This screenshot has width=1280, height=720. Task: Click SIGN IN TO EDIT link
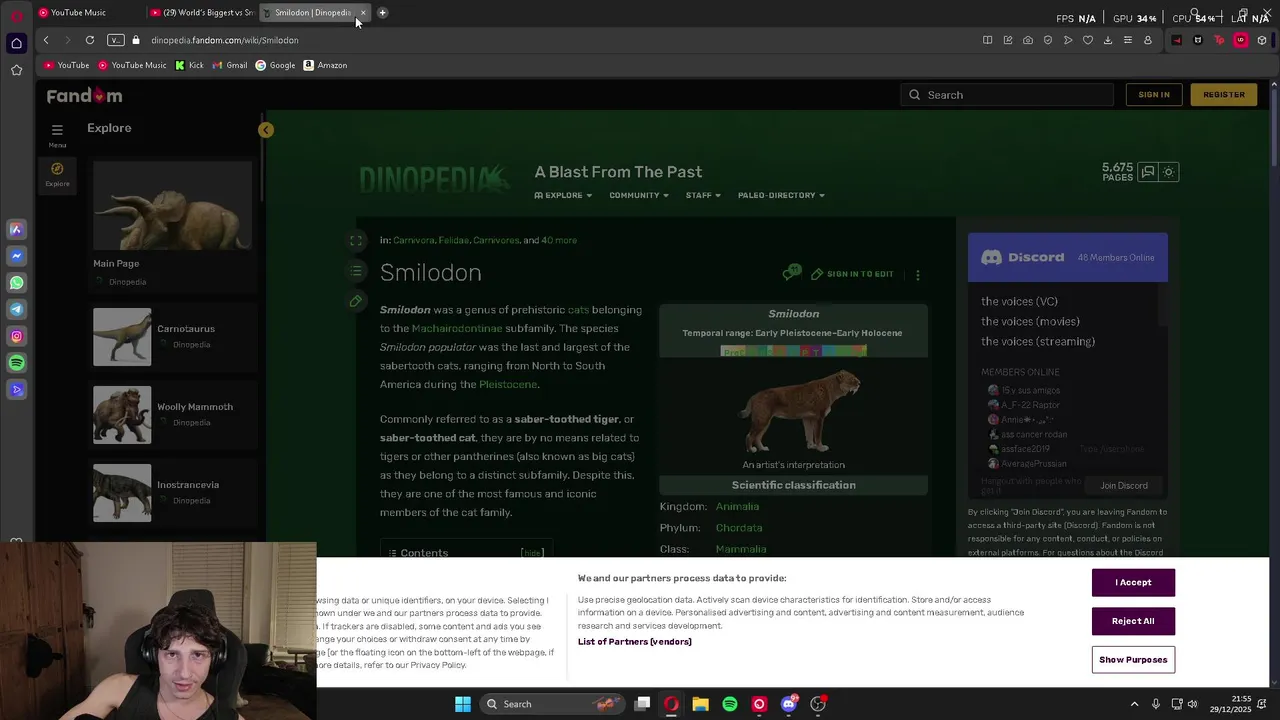(x=853, y=274)
